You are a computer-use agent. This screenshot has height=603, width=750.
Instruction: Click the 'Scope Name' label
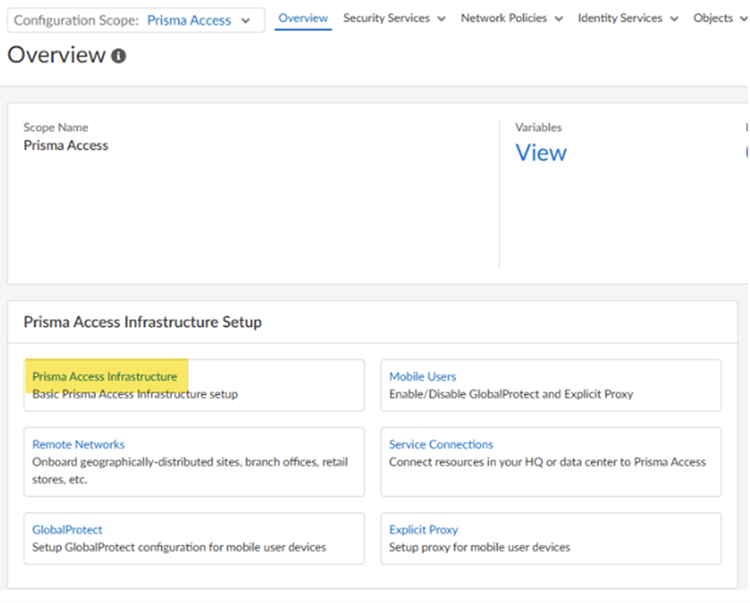point(55,128)
